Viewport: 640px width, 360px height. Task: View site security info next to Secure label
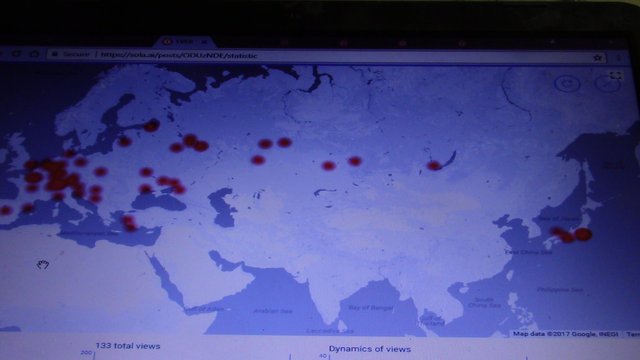point(55,54)
